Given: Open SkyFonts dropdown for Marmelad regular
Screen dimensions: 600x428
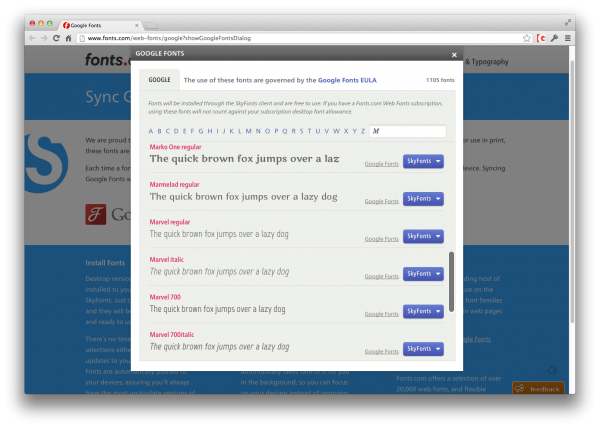Looking at the screenshot, I should (x=423, y=199).
